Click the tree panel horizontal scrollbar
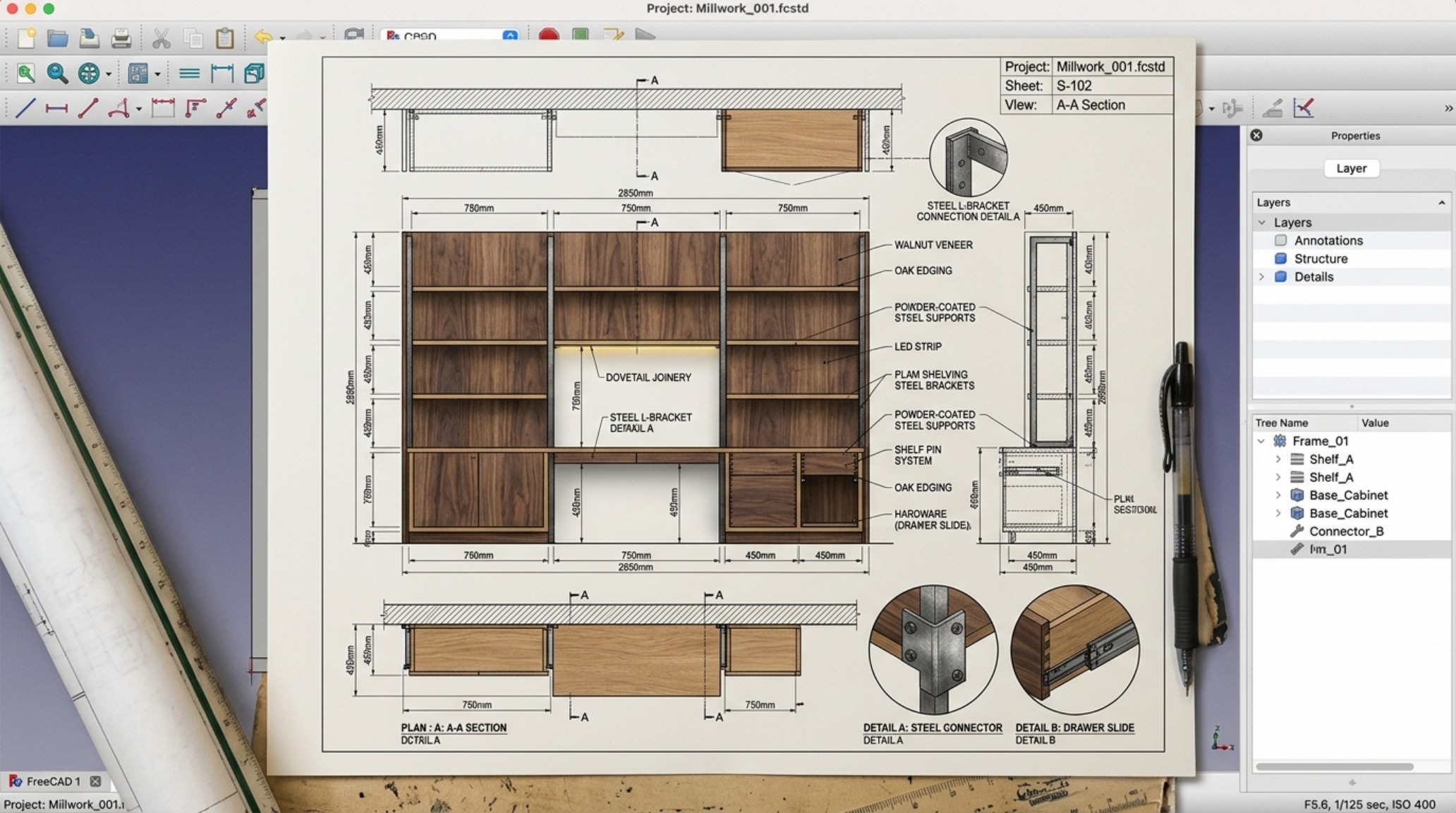Screen dimensions: 1456x813 click(1335, 766)
